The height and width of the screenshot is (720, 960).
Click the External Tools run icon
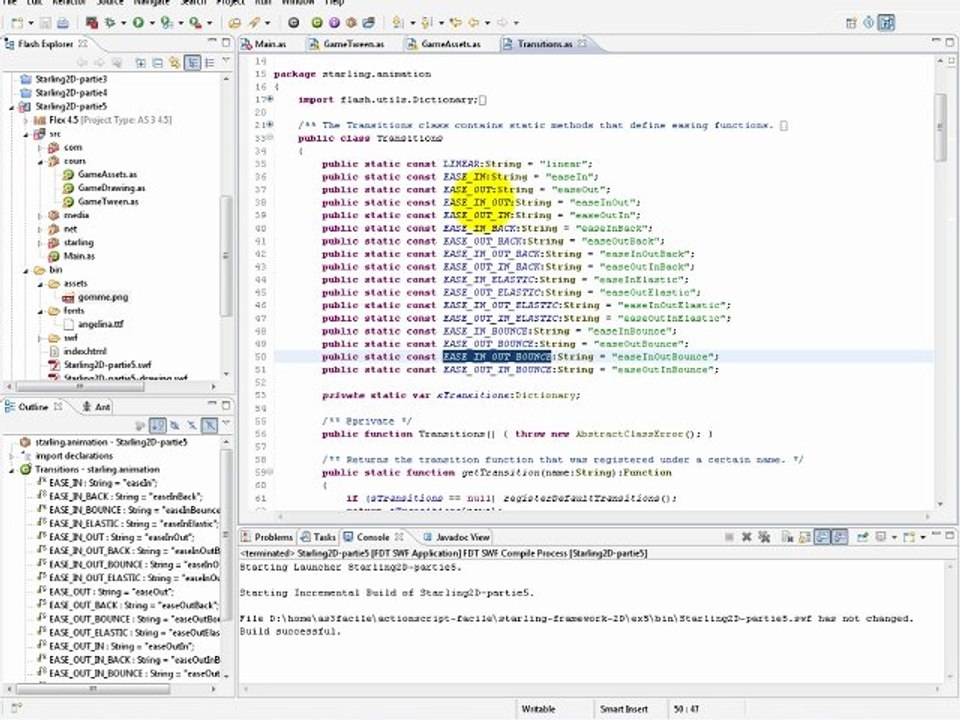tap(195, 23)
